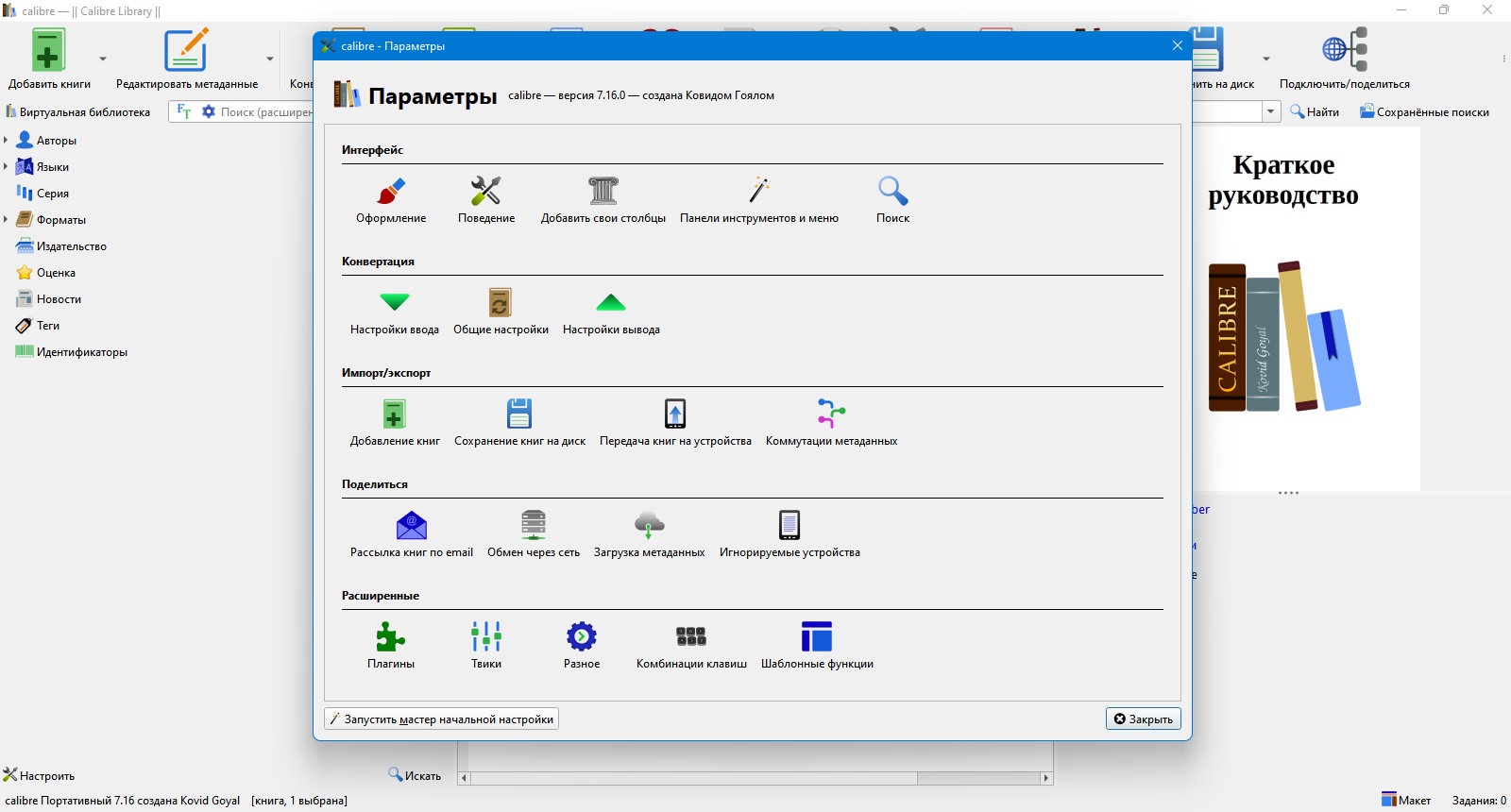Image resolution: width=1511 pixels, height=812 pixels.
Task: Open Обмен через сеть settings
Action: (534, 533)
